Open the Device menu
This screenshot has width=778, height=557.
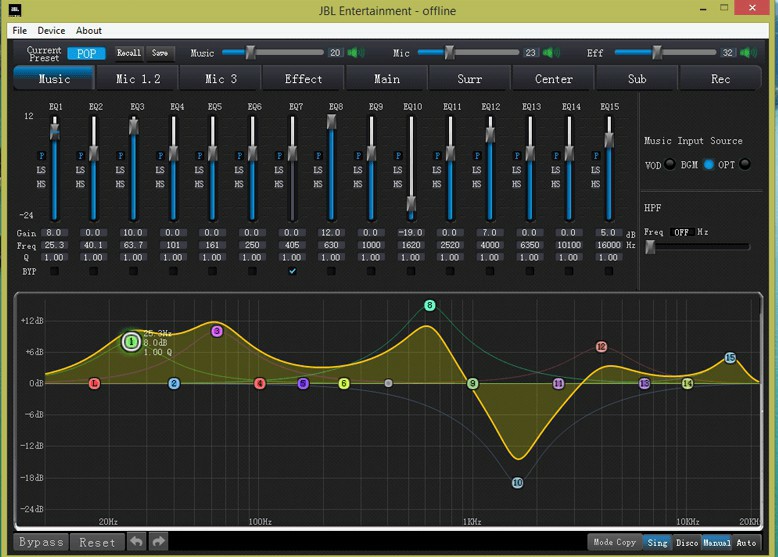pos(51,31)
